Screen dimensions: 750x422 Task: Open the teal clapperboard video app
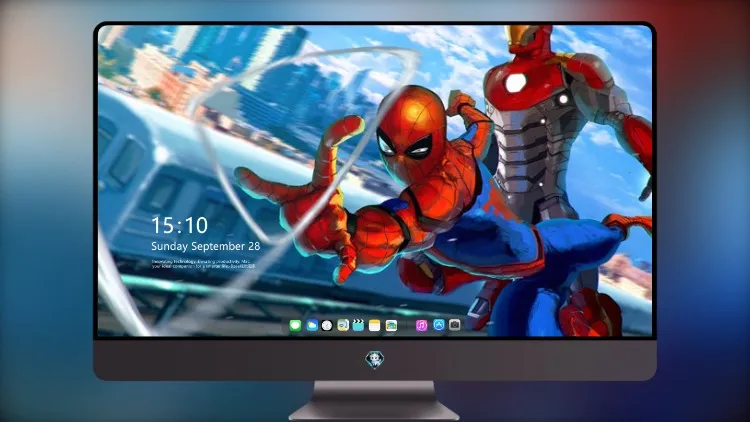click(358, 326)
